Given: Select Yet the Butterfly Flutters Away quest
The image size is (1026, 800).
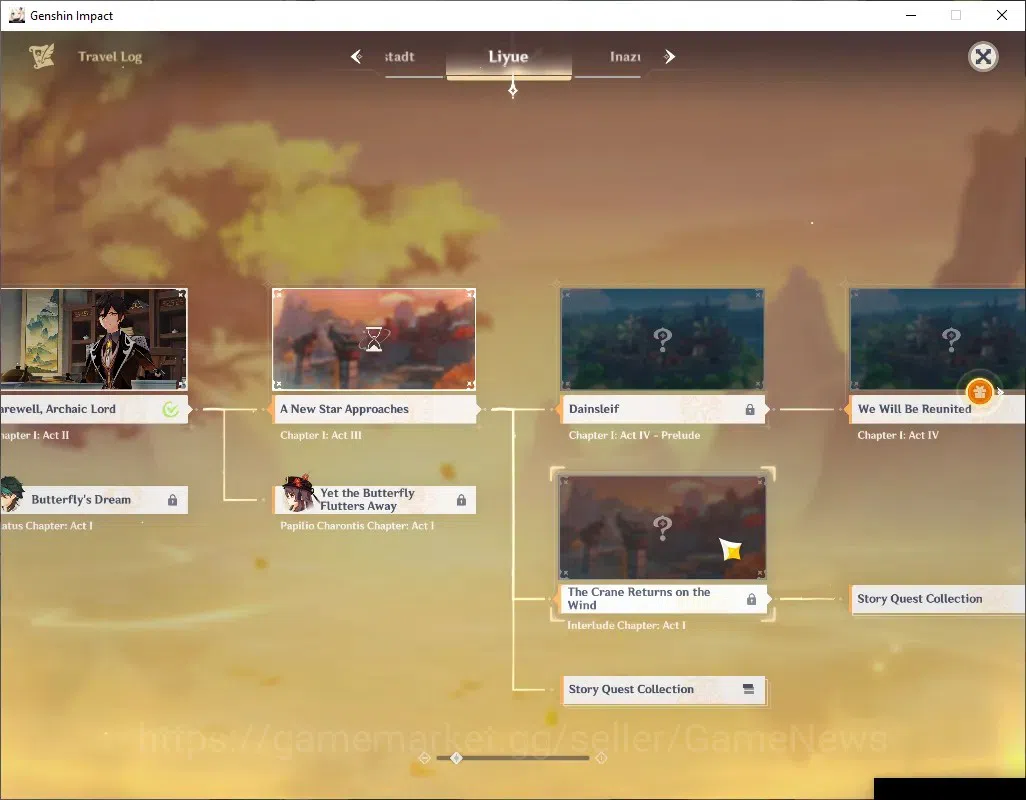Looking at the screenshot, I should [x=375, y=500].
